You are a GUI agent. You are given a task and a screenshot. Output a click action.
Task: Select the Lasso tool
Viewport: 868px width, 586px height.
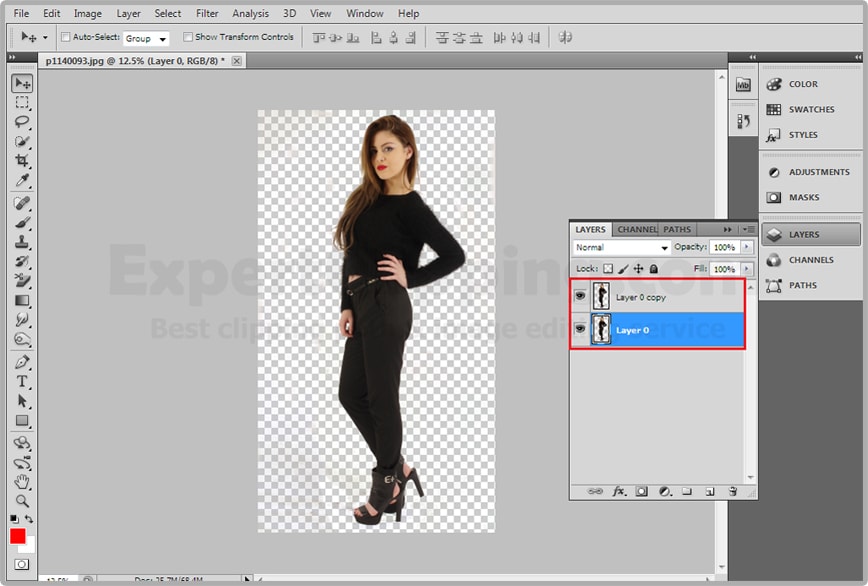(22, 122)
